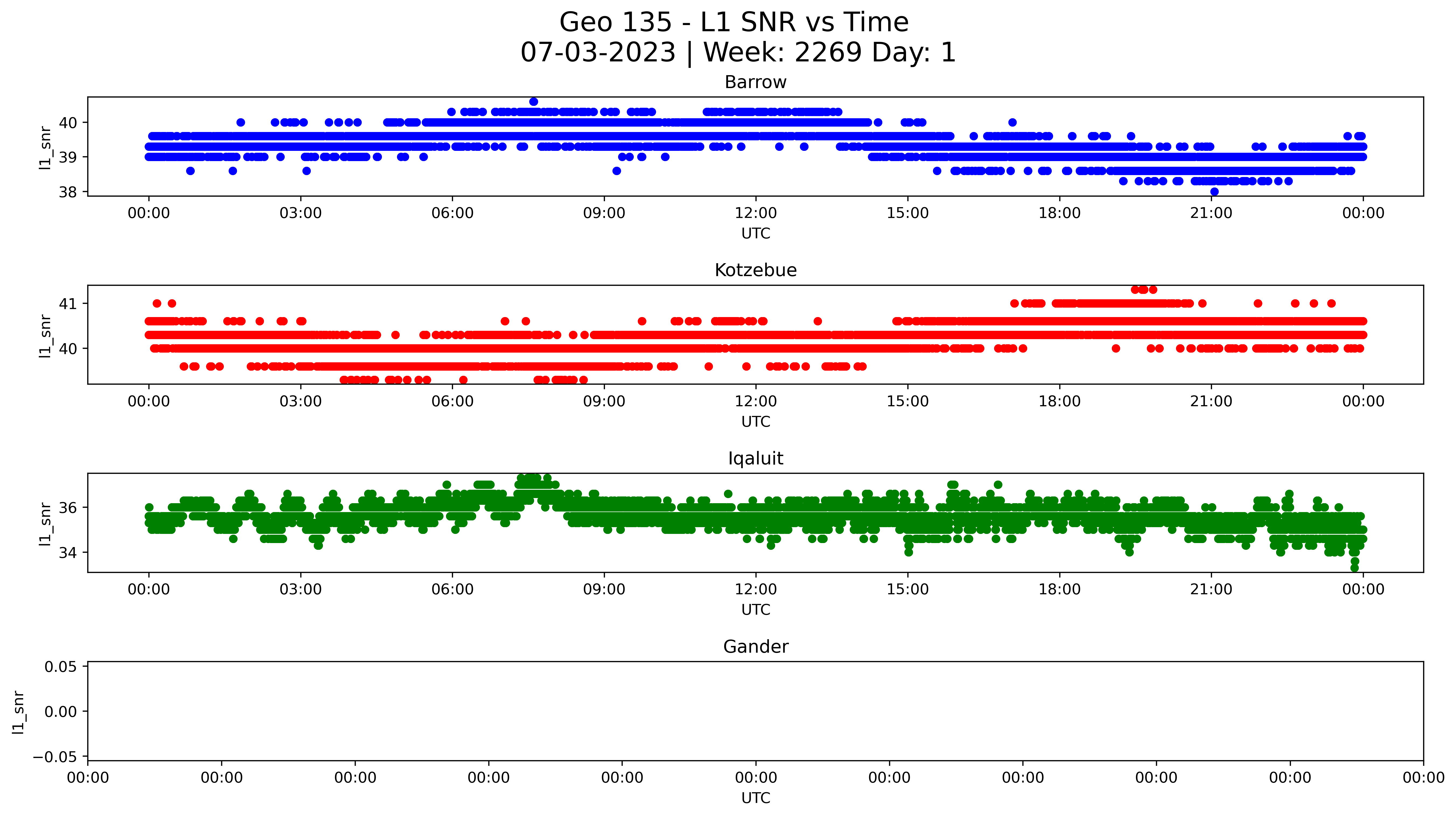Screen dimensions: 1456x817
Task: Click the Gander subplot title
Action: click(x=755, y=647)
